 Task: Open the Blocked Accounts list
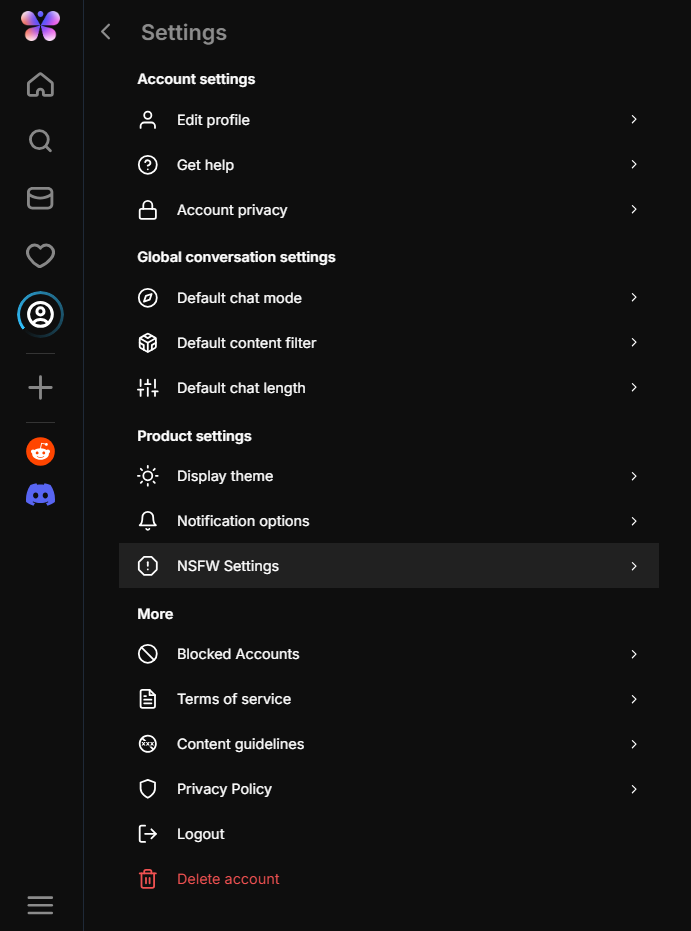click(238, 654)
